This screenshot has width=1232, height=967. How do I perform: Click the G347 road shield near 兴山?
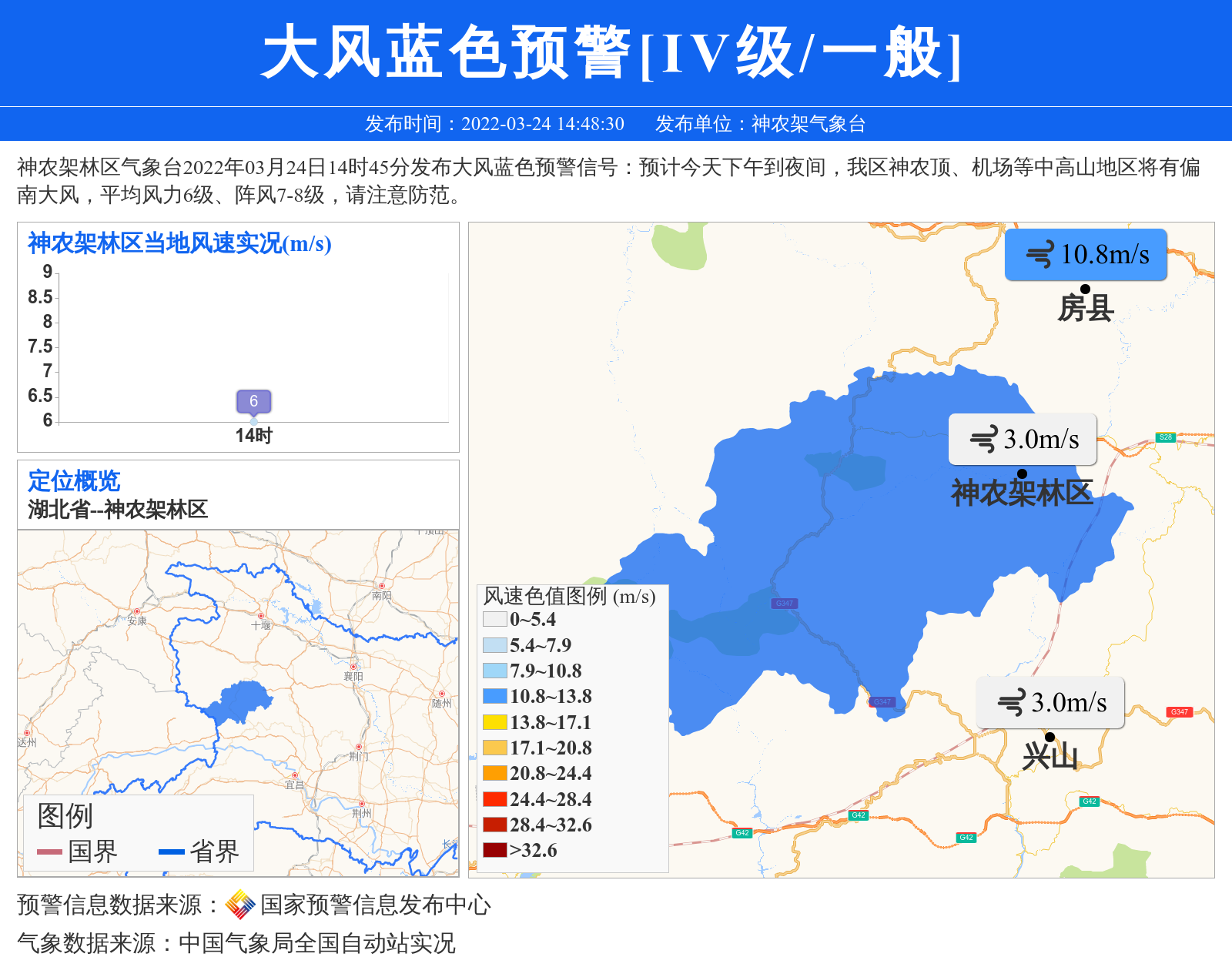(1179, 711)
